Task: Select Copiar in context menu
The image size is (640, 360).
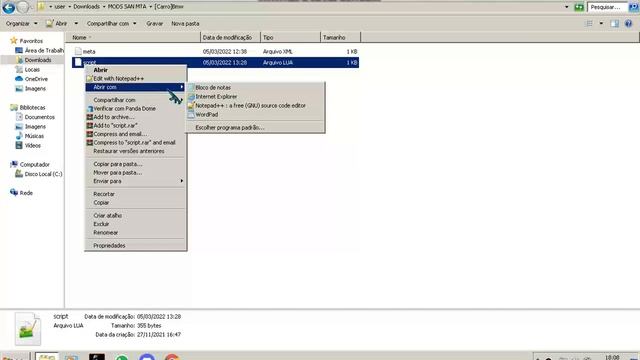Action: [x=101, y=202]
